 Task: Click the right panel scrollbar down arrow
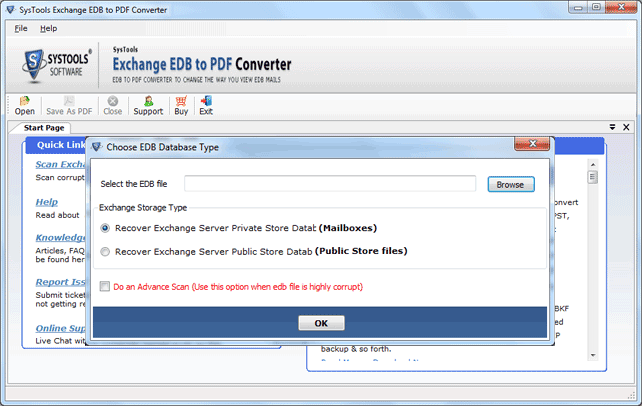(x=592, y=355)
